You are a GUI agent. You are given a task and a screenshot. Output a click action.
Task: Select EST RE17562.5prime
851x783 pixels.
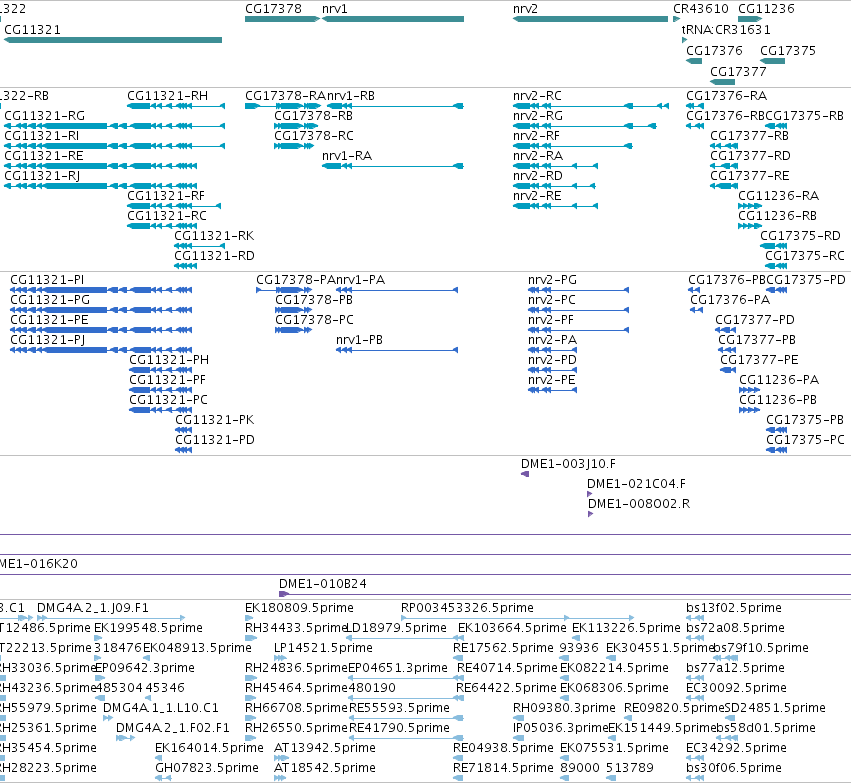tap(503, 648)
